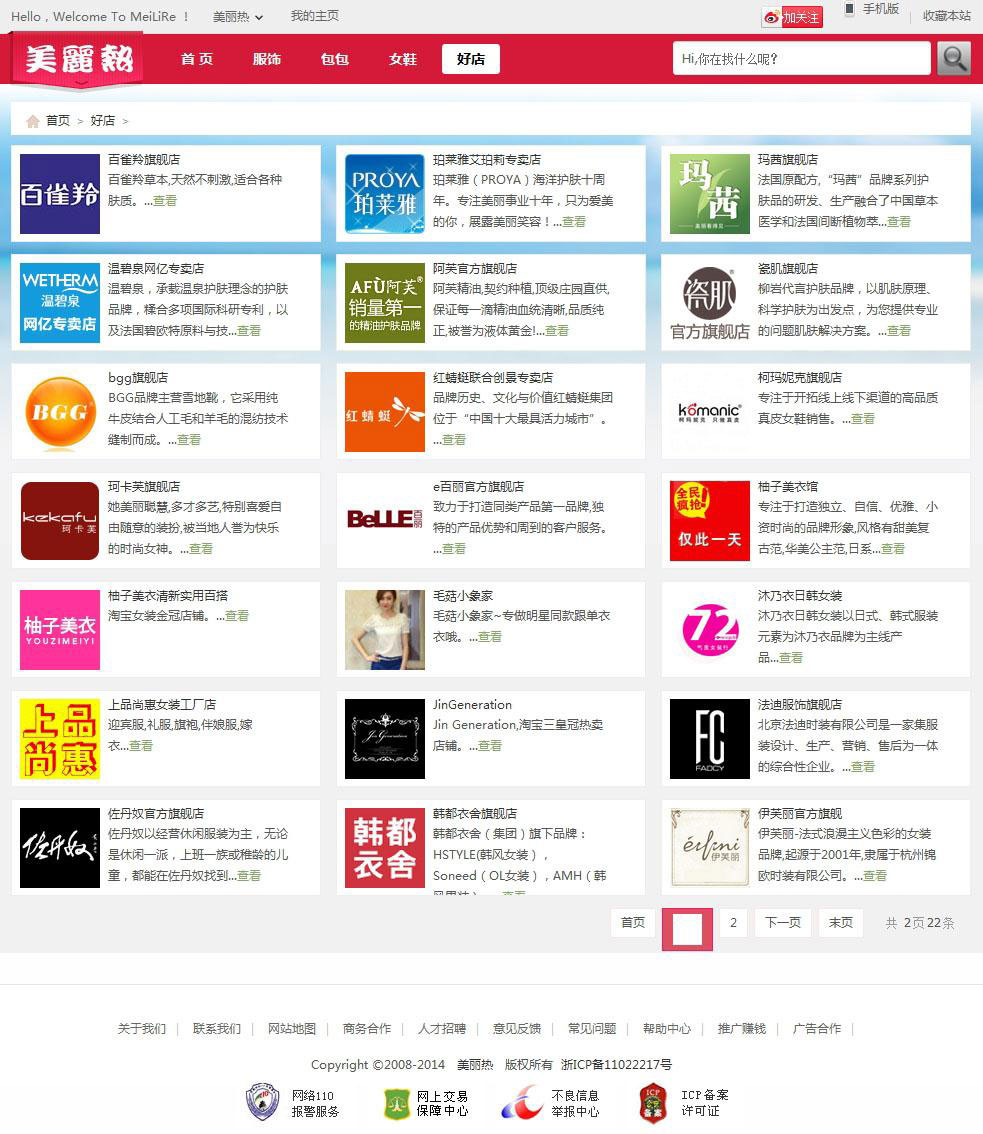Image resolution: width=983 pixels, height=1134 pixels.
Task: Open the red 韩都衣舍 logo
Action: (385, 848)
